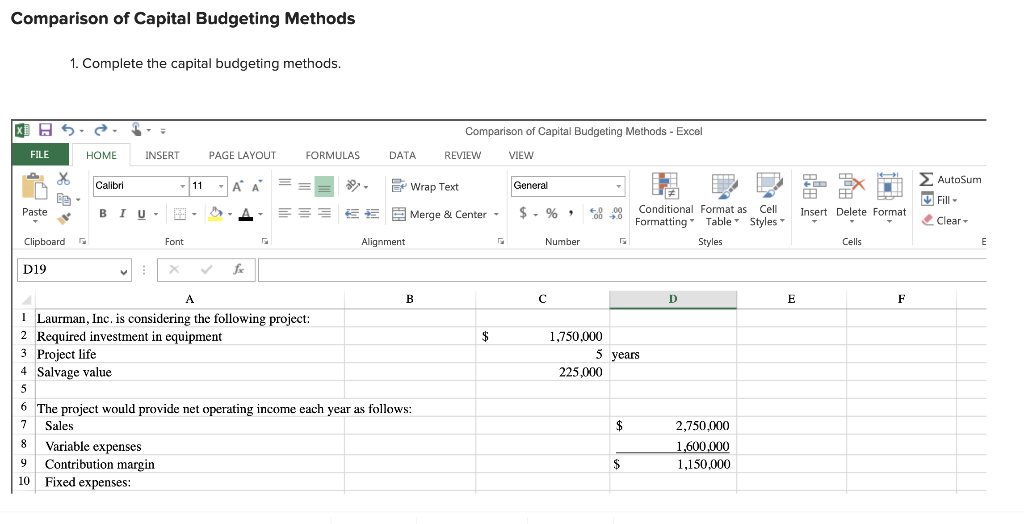Expand the General number format dropdown
Screen dimensions: 1024x524
tap(618, 186)
